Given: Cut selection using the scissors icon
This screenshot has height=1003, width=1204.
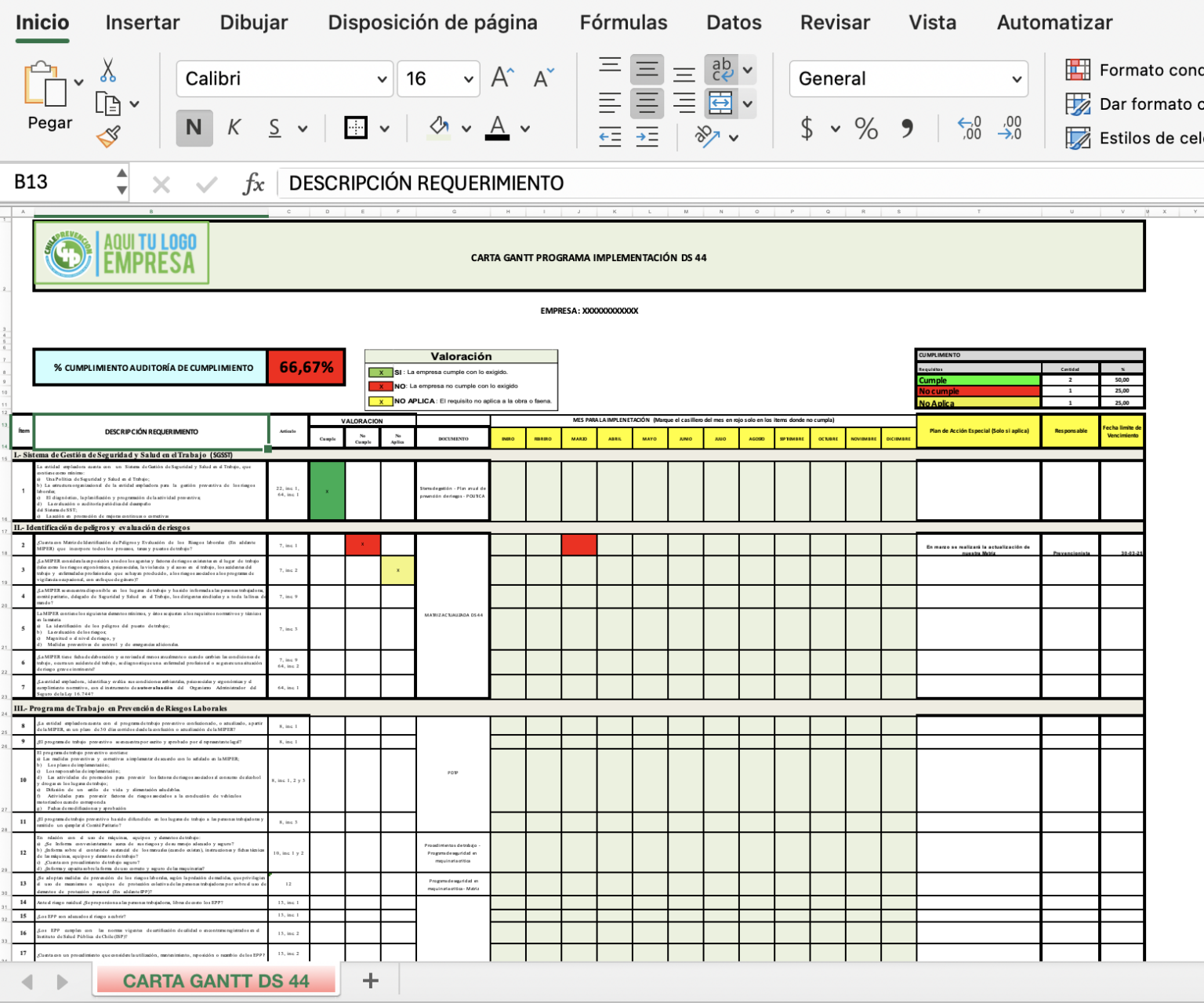Looking at the screenshot, I should (108, 71).
